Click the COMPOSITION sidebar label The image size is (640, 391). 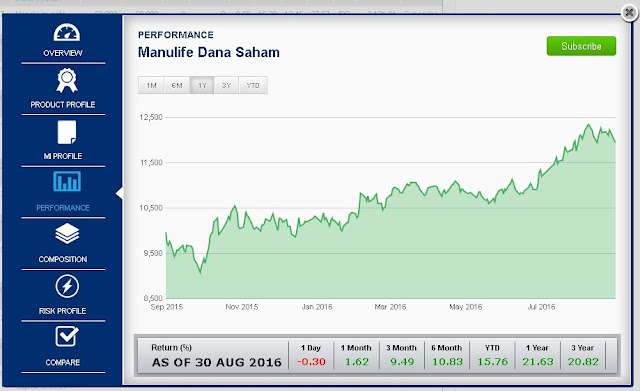63,259
